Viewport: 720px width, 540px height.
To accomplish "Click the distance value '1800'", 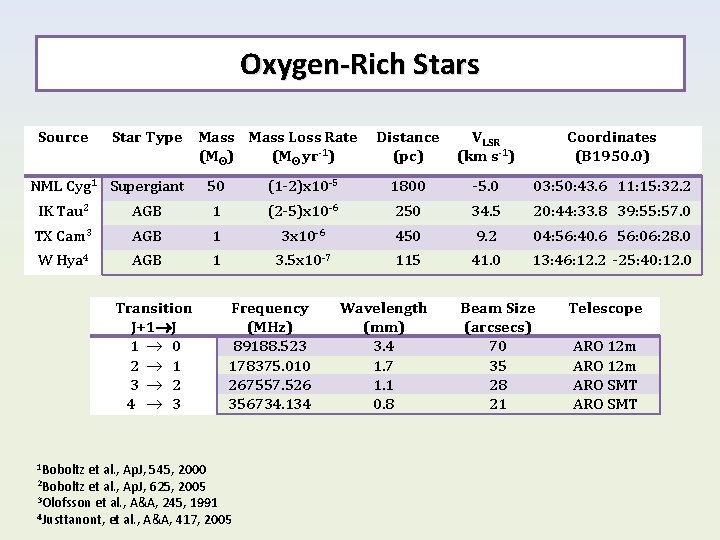I will [408, 186].
